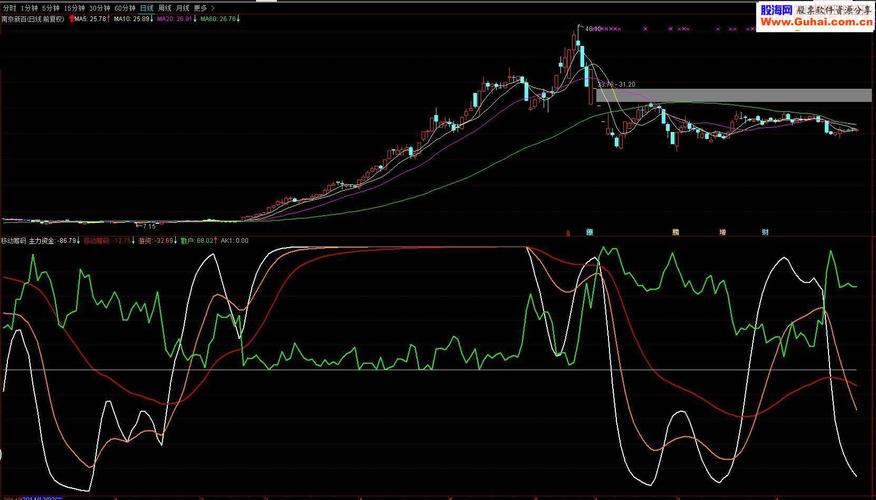Click the red event marker under the peak
876x500 pixels.
568,232
